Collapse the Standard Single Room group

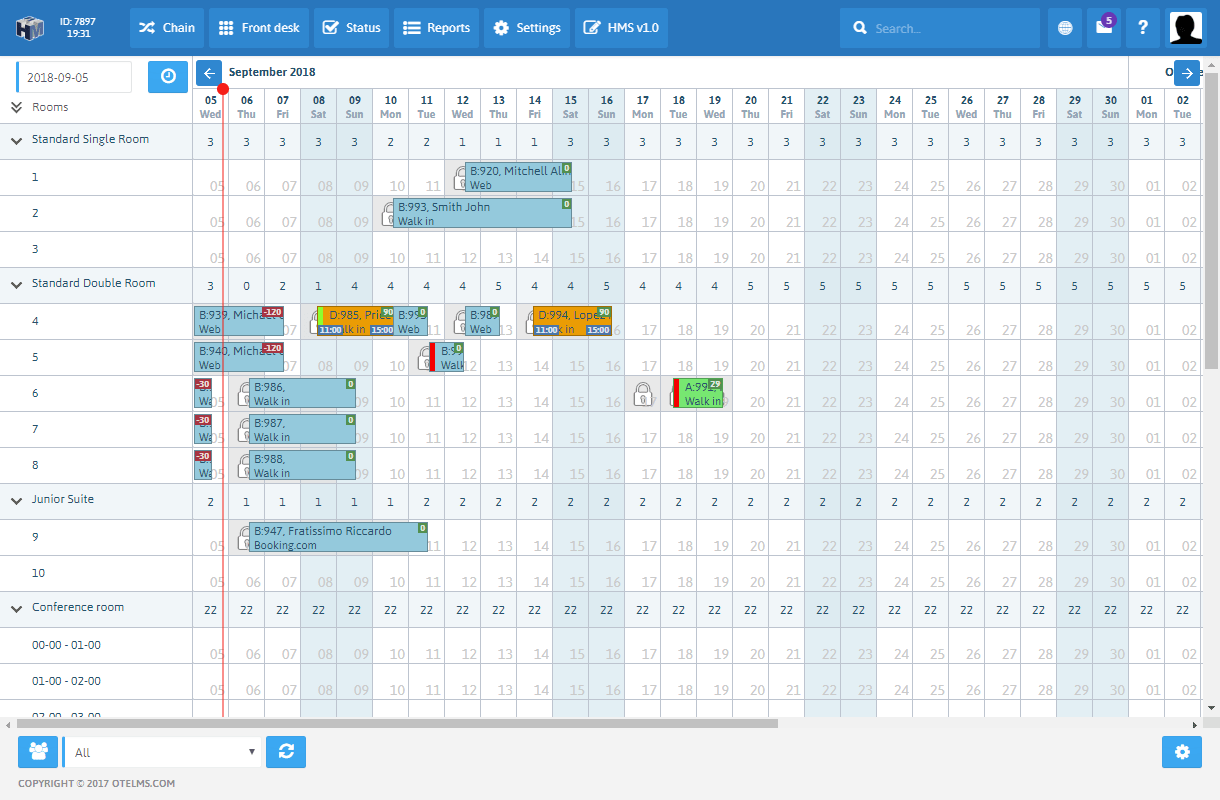point(16,141)
